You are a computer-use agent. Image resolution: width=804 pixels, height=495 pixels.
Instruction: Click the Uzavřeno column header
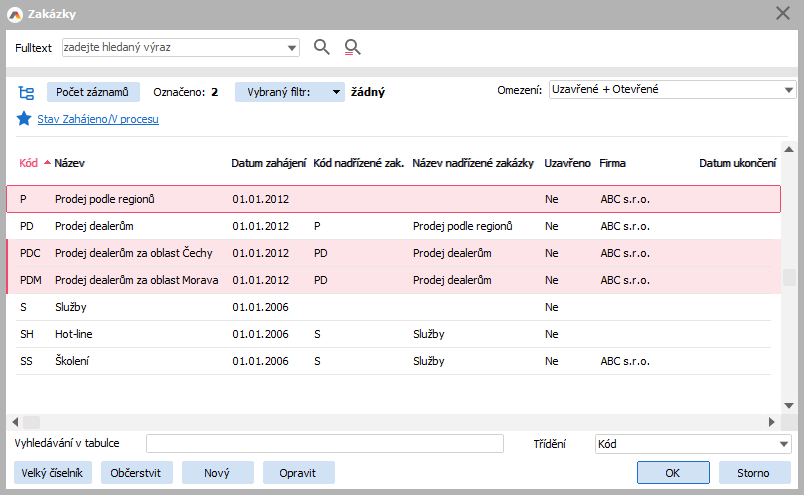(567, 163)
